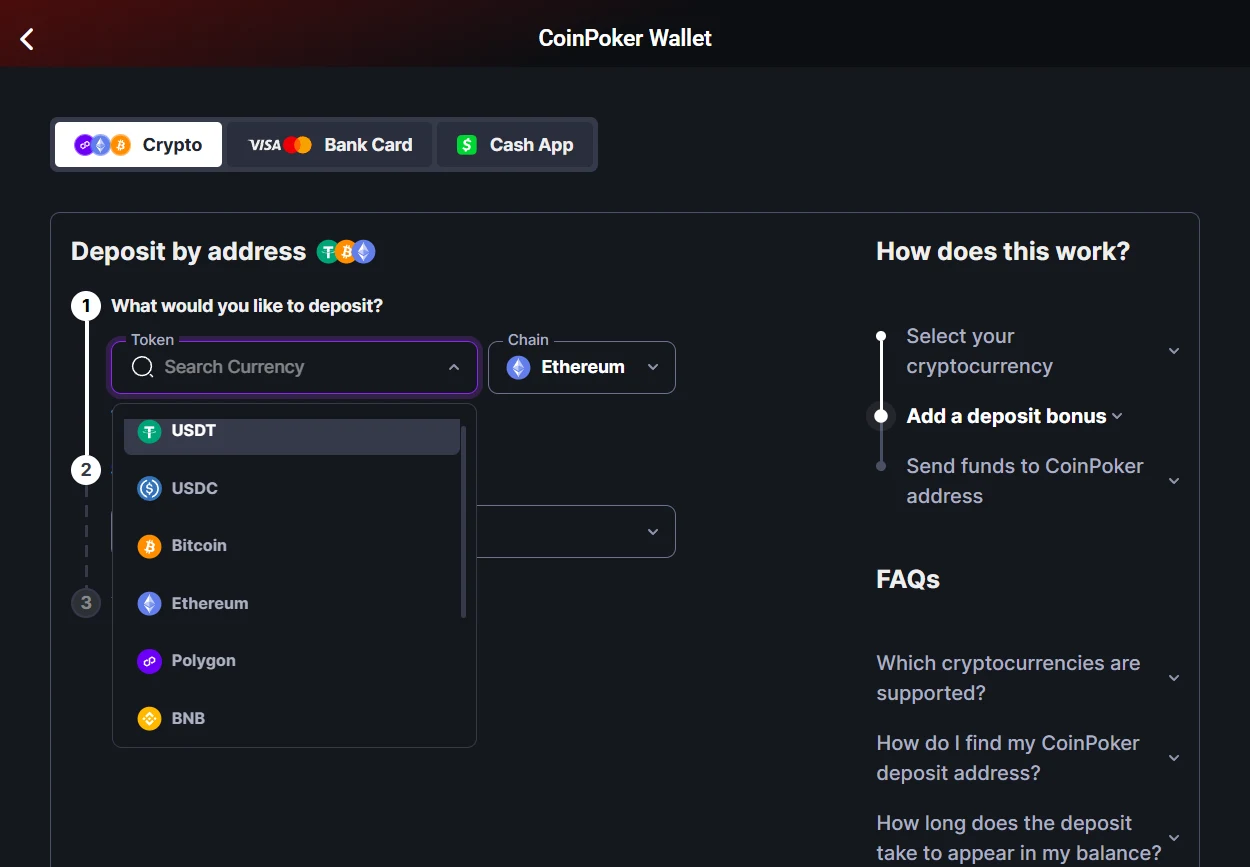Switch to the Bank Card tab

point(329,145)
